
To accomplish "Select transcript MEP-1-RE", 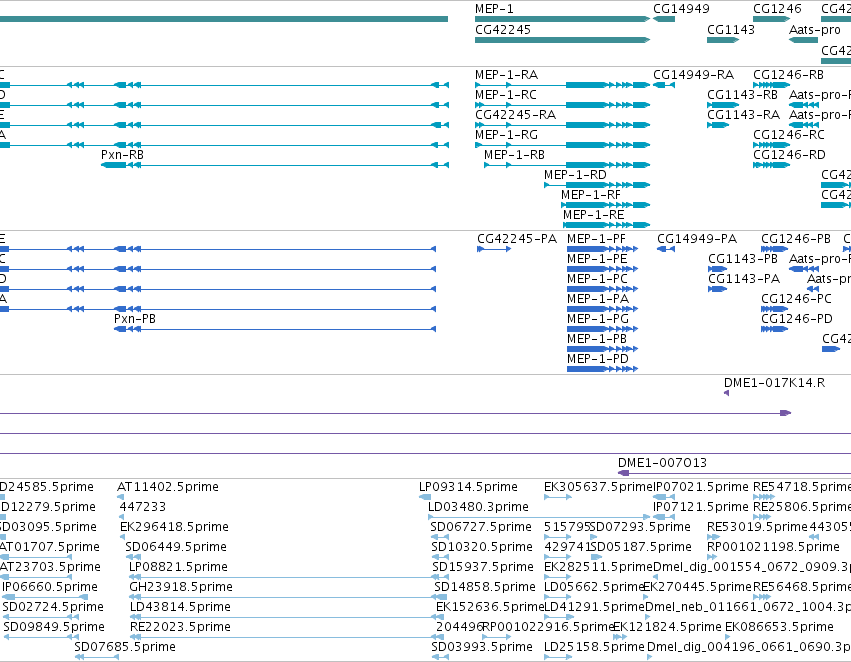I will coord(607,225).
